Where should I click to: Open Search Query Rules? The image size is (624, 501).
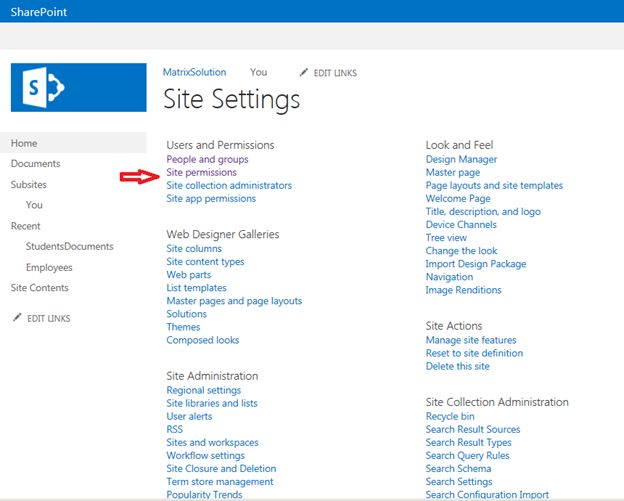pyautogui.click(x=468, y=456)
